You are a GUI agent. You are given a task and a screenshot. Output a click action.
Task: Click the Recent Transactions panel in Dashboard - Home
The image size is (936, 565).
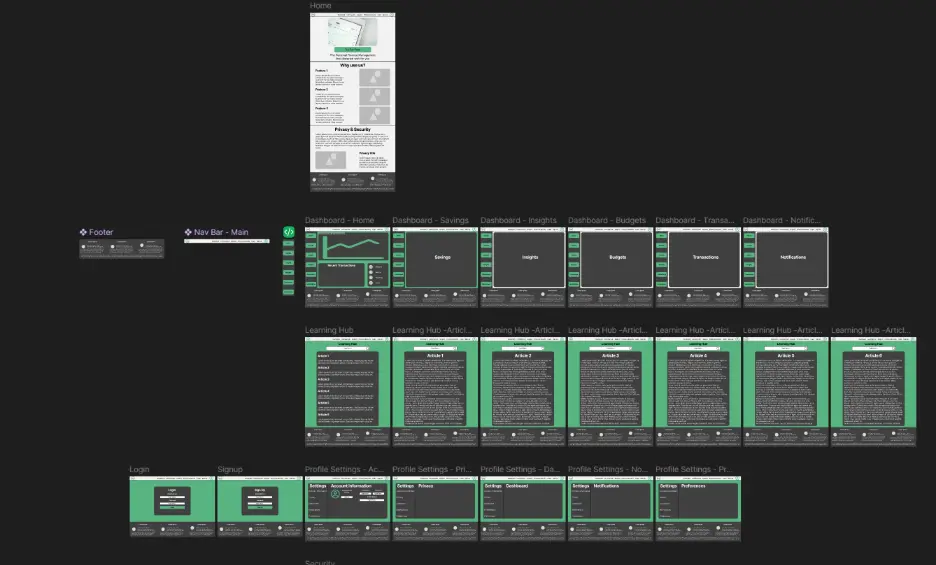pos(341,275)
